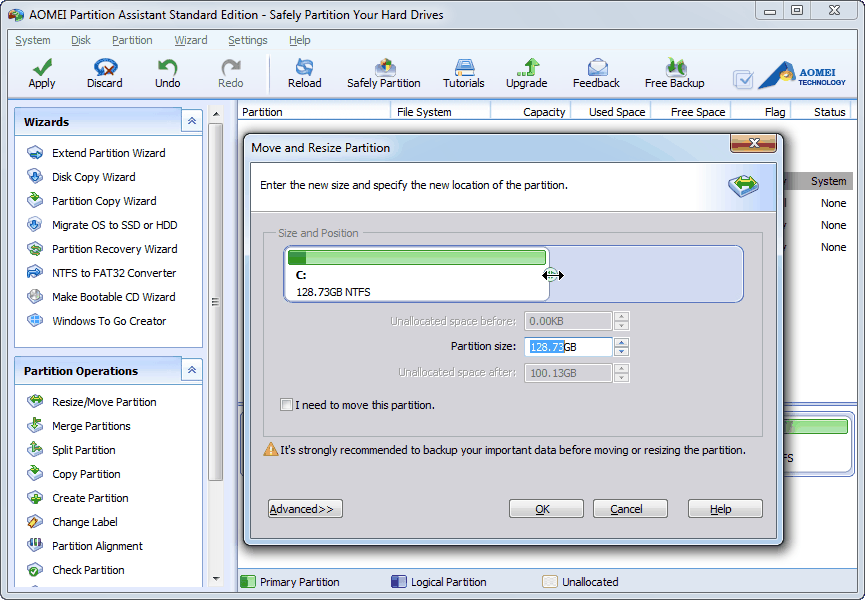Open the Settings menu
The height and width of the screenshot is (600, 865).
[248, 40]
